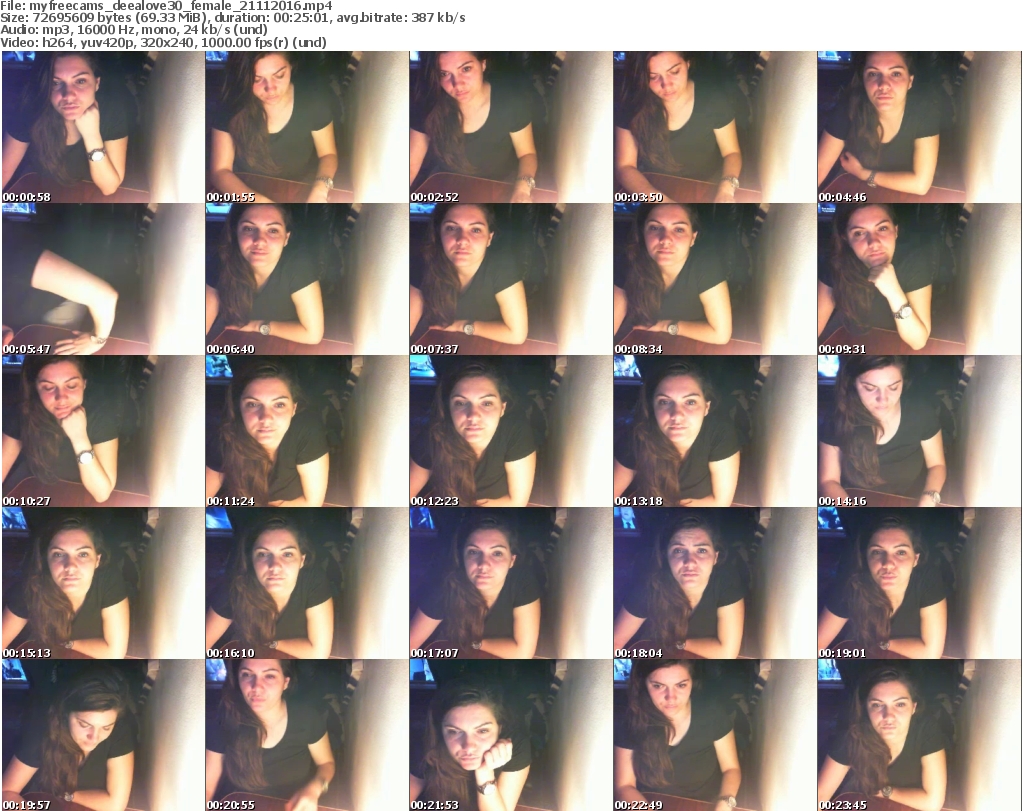This screenshot has width=1024, height=811.
Task: Click the Size and duration info line
Action: coord(233,18)
